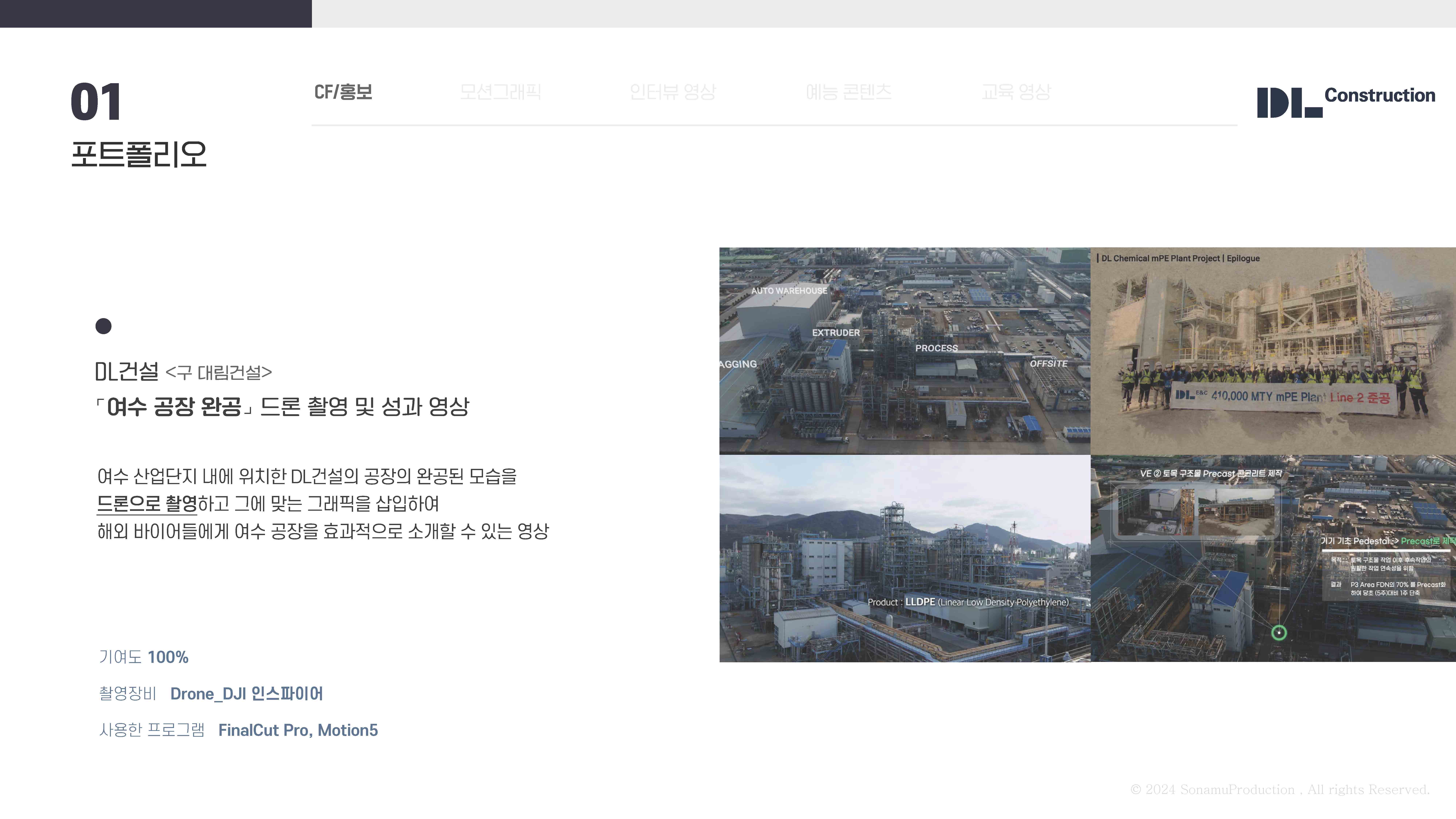The width and height of the screenshot is (1456, 819).
Task: Click the VE ② 토목 구조물 Precast caption
Action: point(1211,474)
